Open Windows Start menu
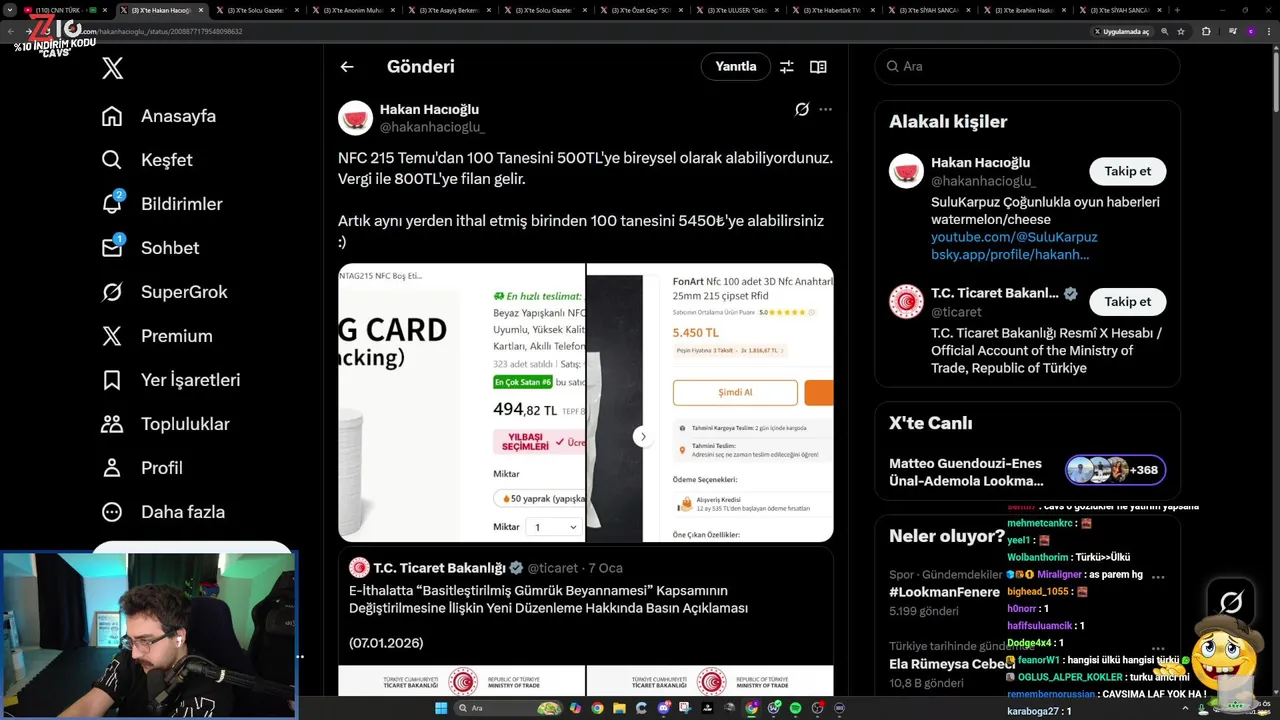Viewport: 1280px width, 720px height. pyautogui.click(x=441, y=708)
